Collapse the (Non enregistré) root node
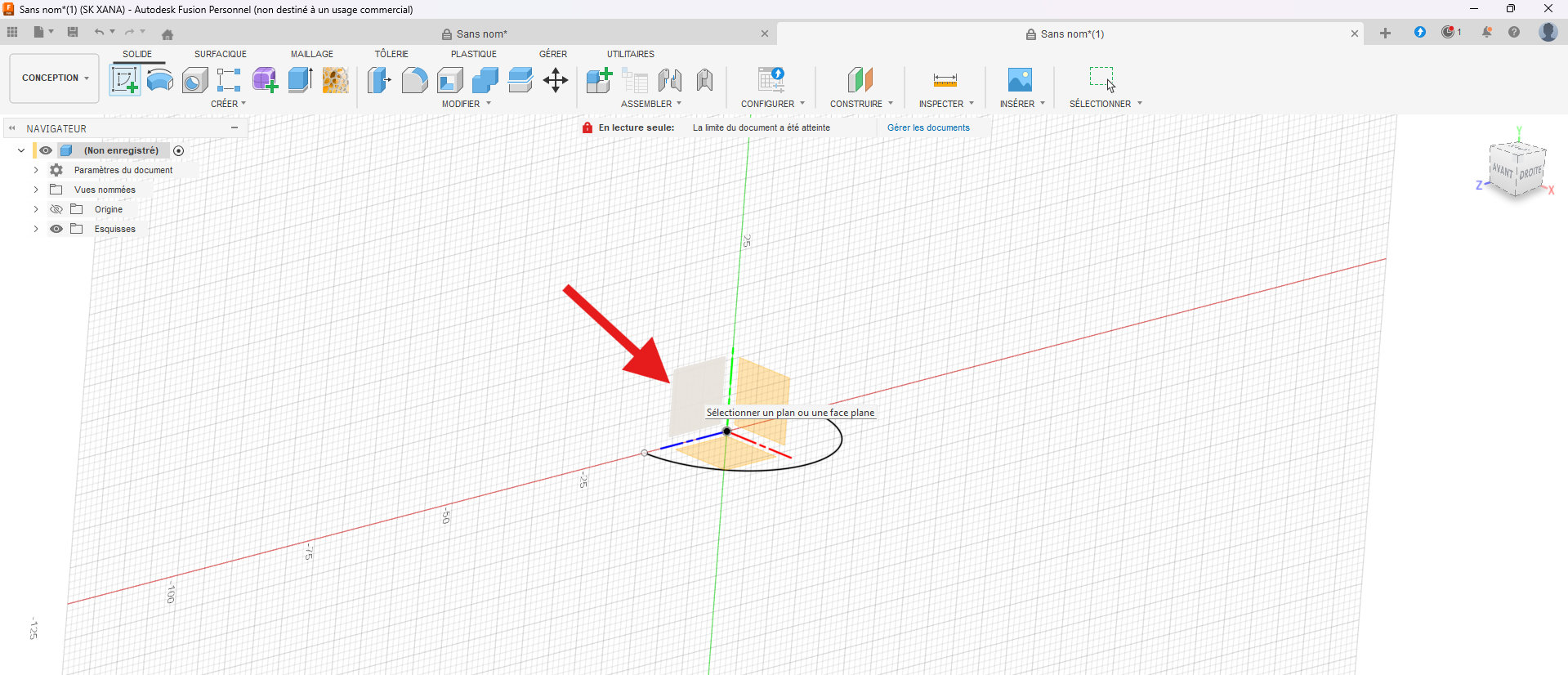 click(21, 150)
